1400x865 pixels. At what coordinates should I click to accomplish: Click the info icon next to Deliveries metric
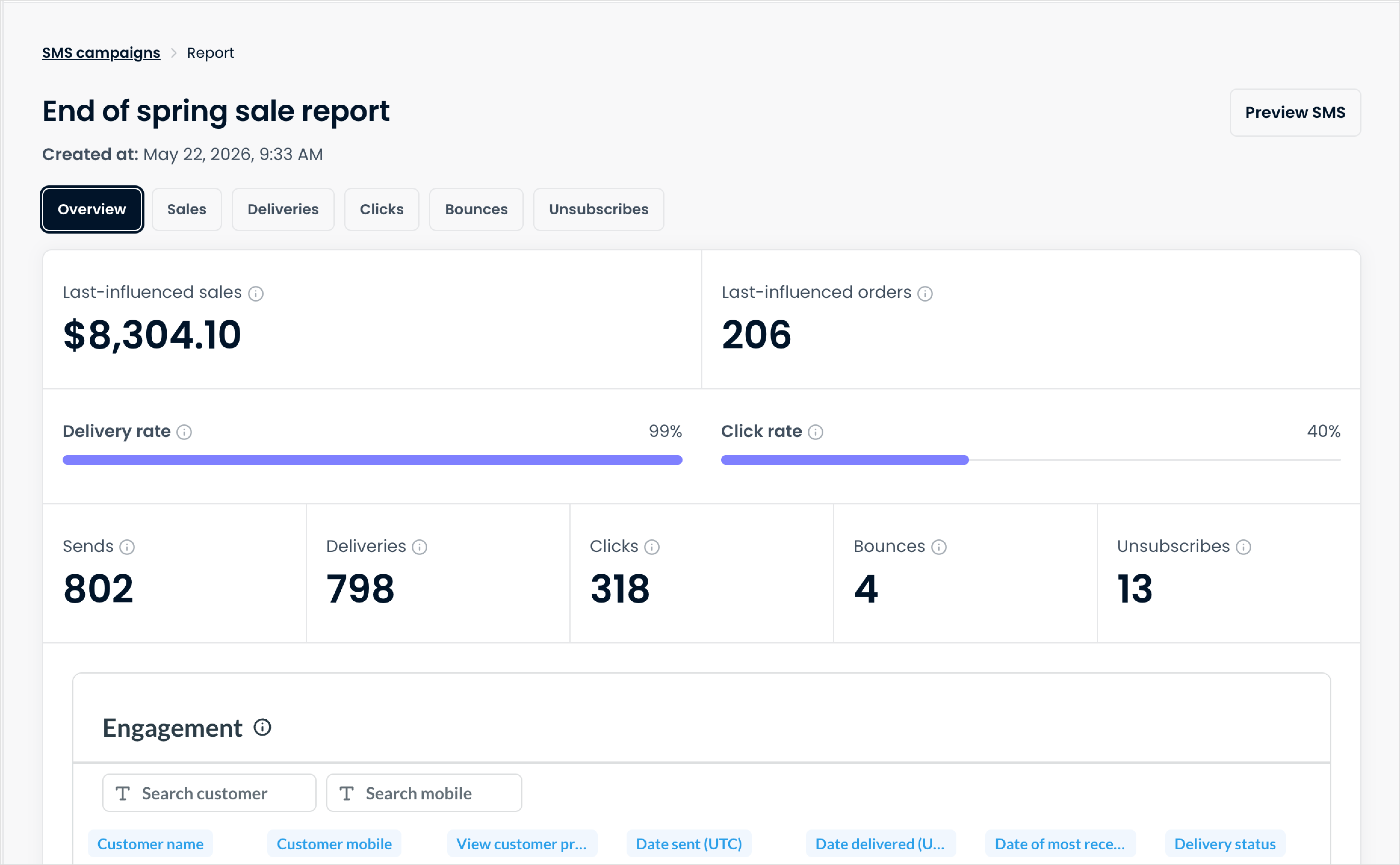click(420, 547)
